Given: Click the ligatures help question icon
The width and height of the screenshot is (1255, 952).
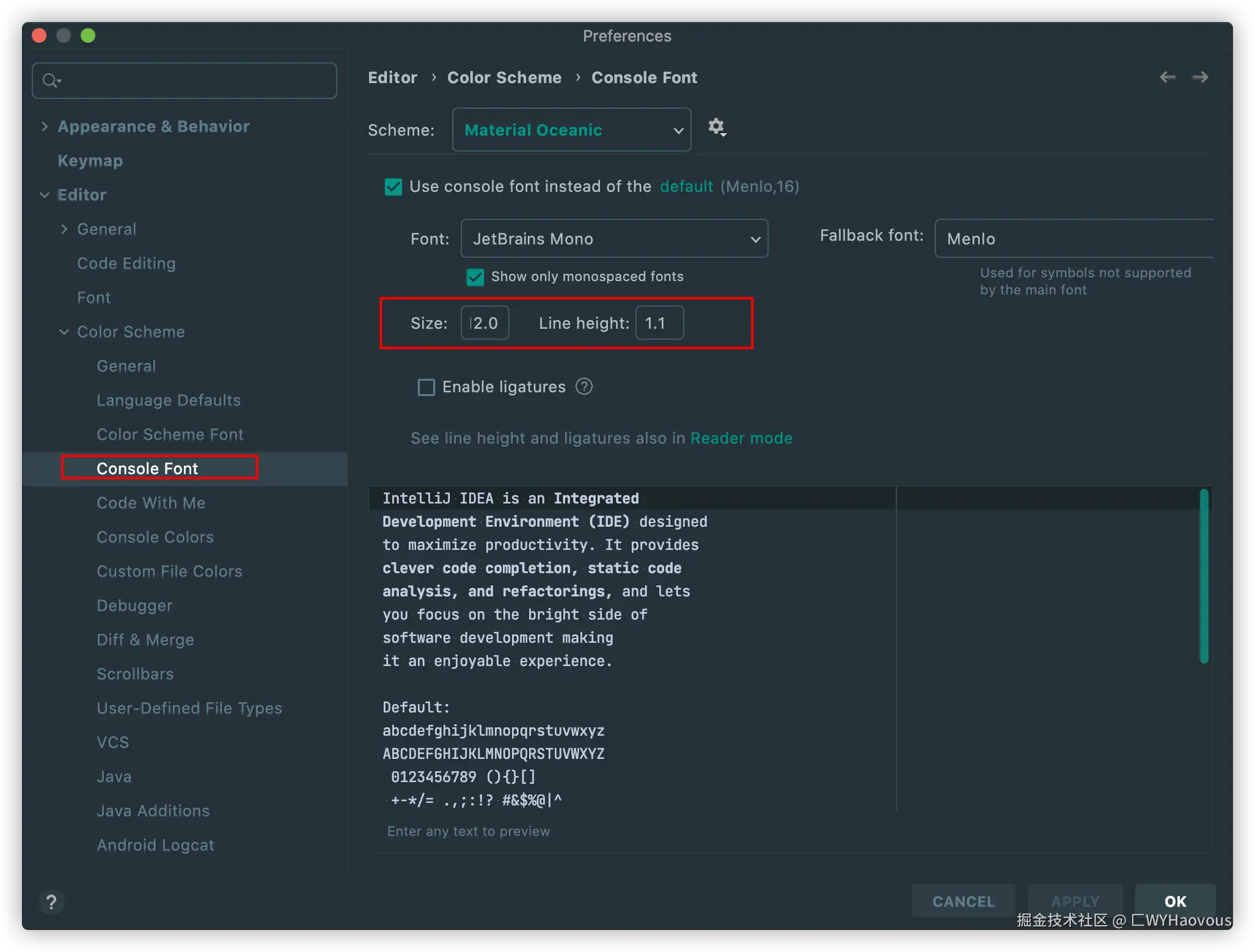Looking at the screenshot, I should (x=584, y=387).
